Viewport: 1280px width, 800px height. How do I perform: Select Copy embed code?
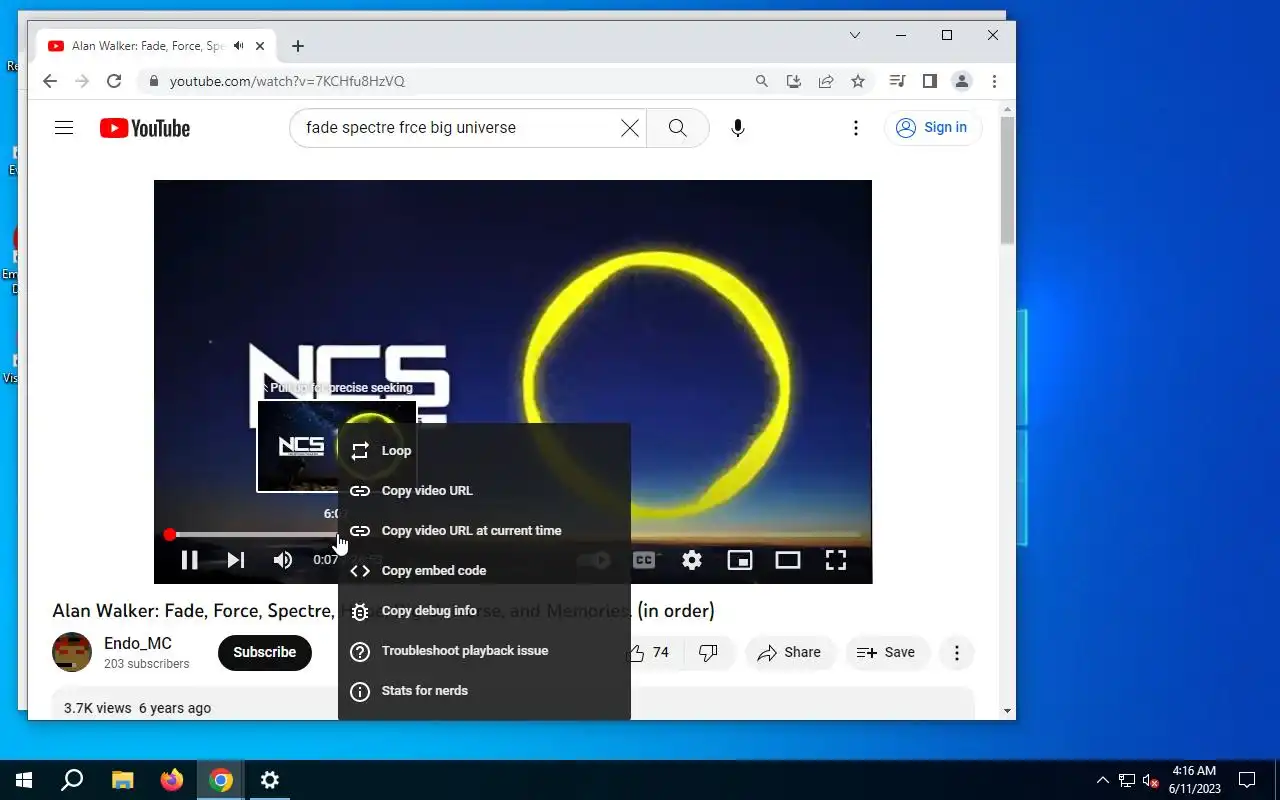484,570
